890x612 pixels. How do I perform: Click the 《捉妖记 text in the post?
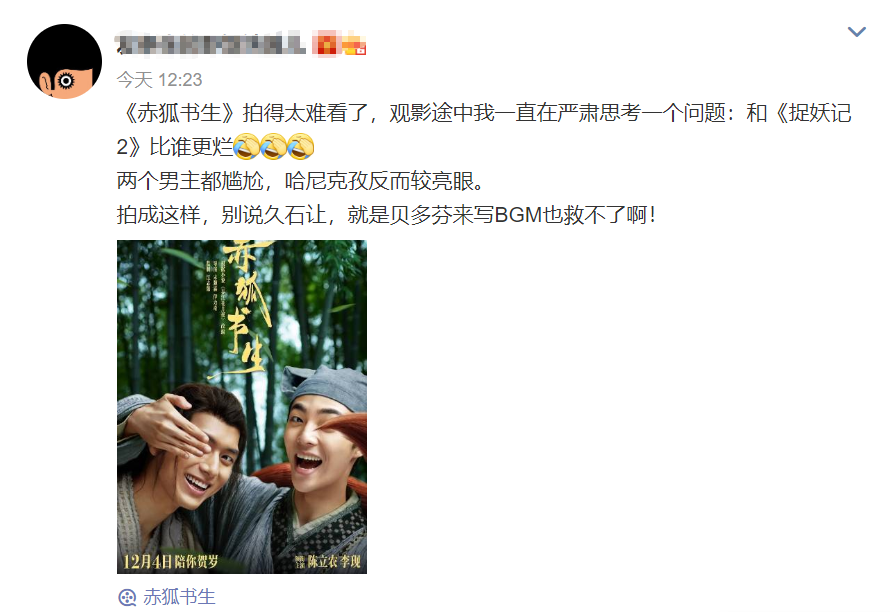[812, 113]
